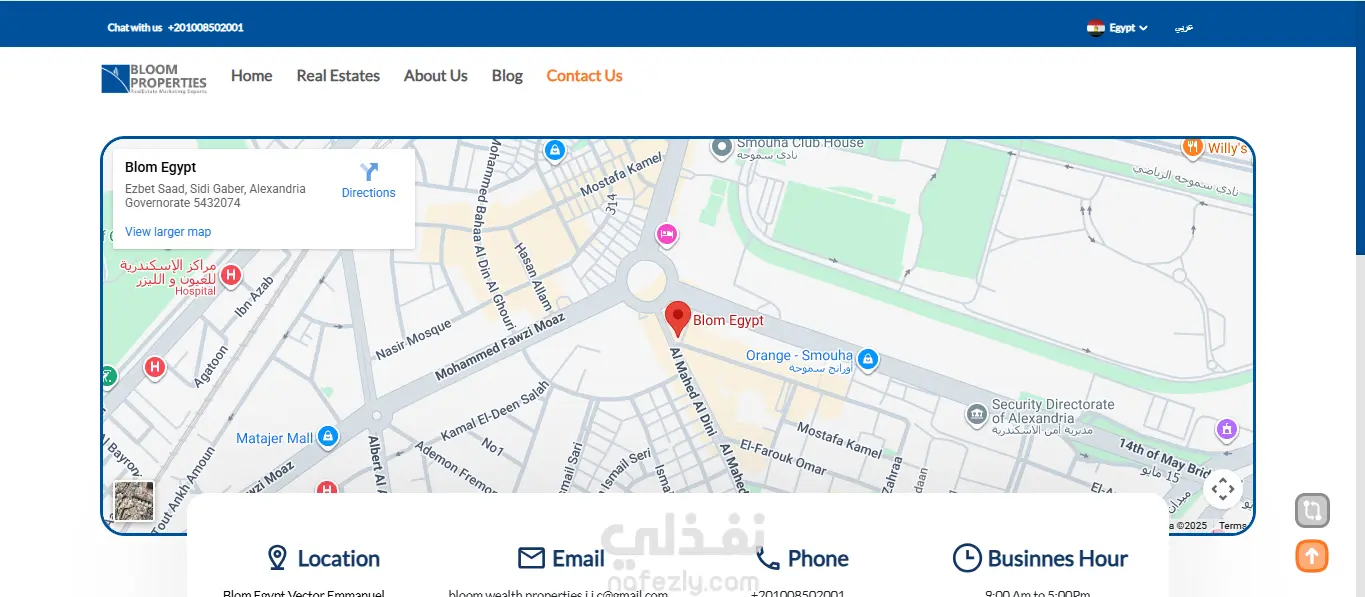Click the pink hotel marker near roundabout

667,235
